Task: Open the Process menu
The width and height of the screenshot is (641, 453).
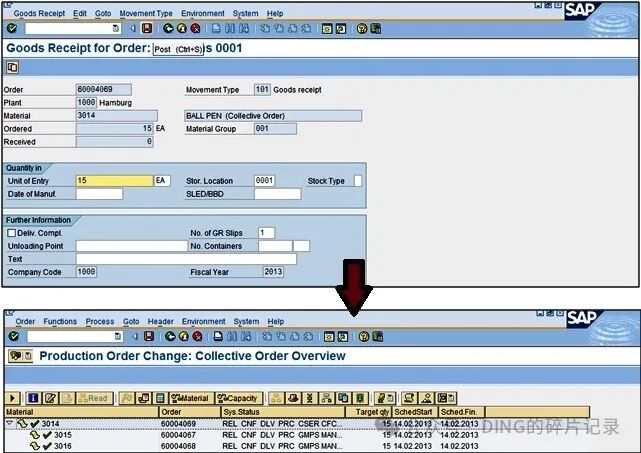Action: (100, 321)
